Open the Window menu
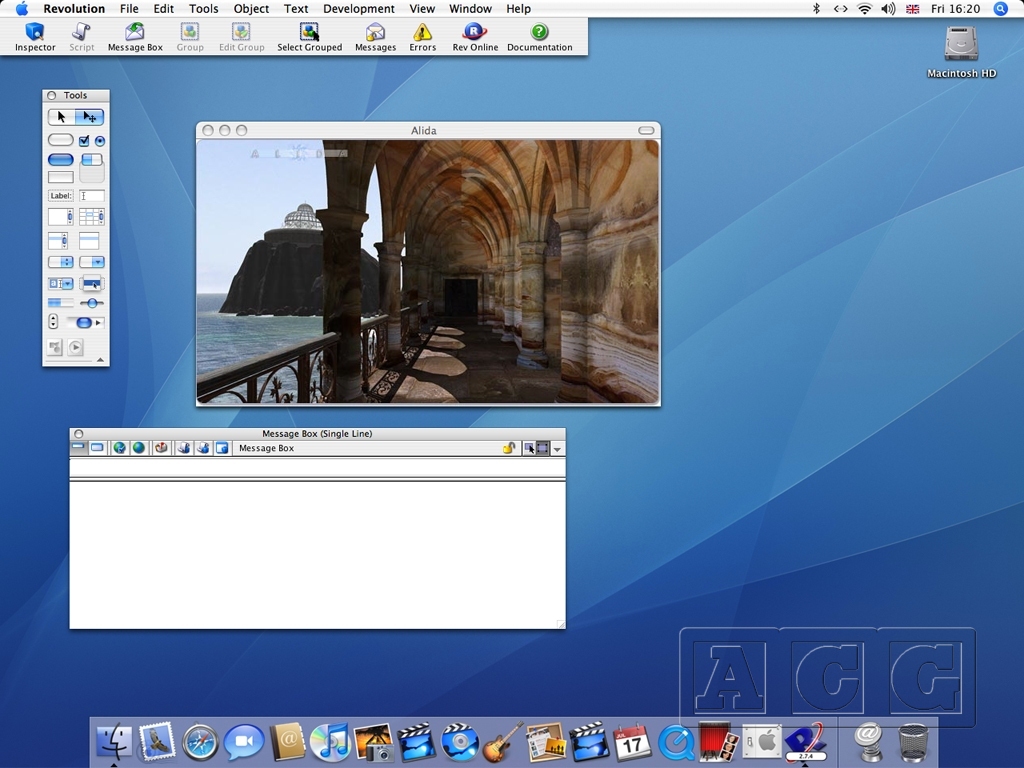This screenshot has height=768, width=1024. point(470,8)
